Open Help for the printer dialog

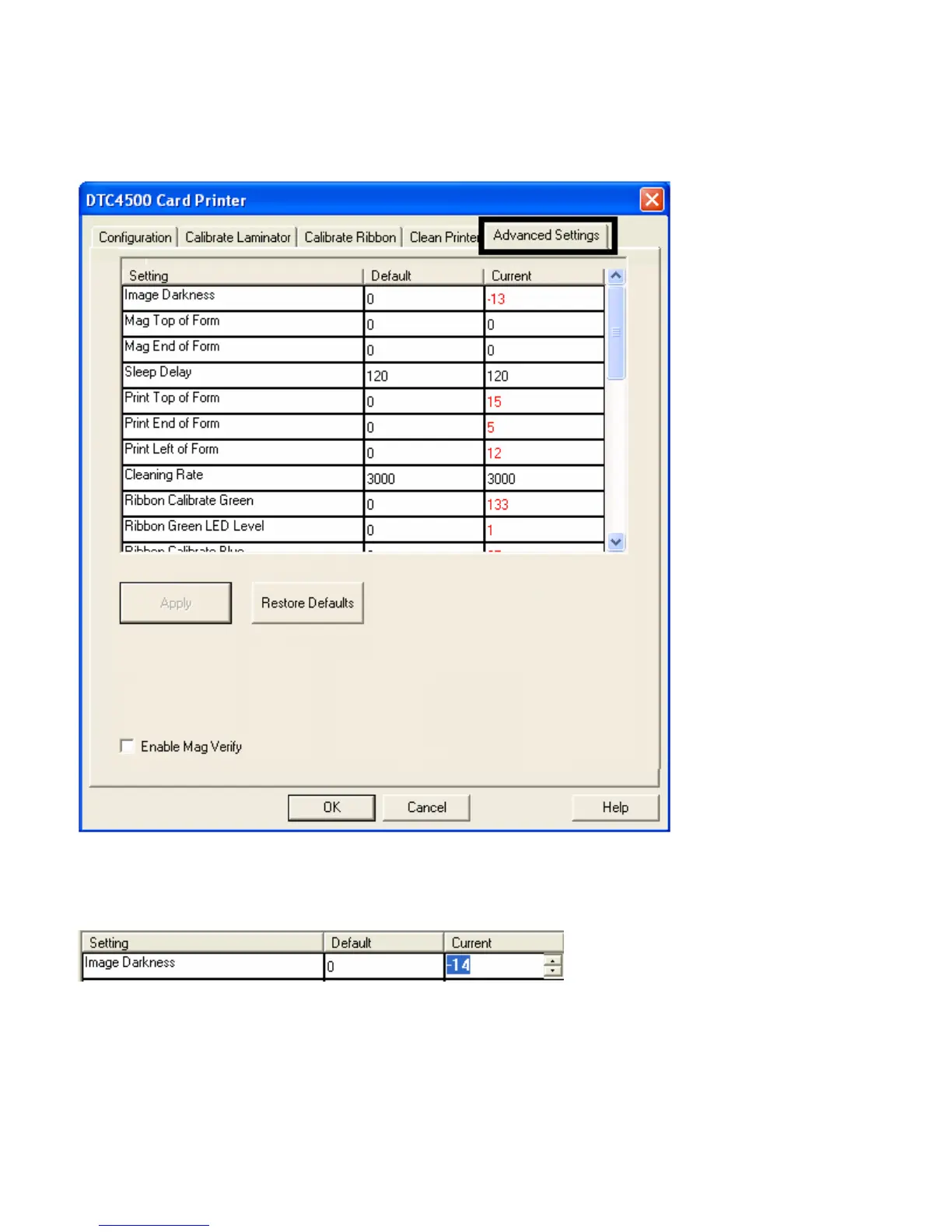point(615,807)
